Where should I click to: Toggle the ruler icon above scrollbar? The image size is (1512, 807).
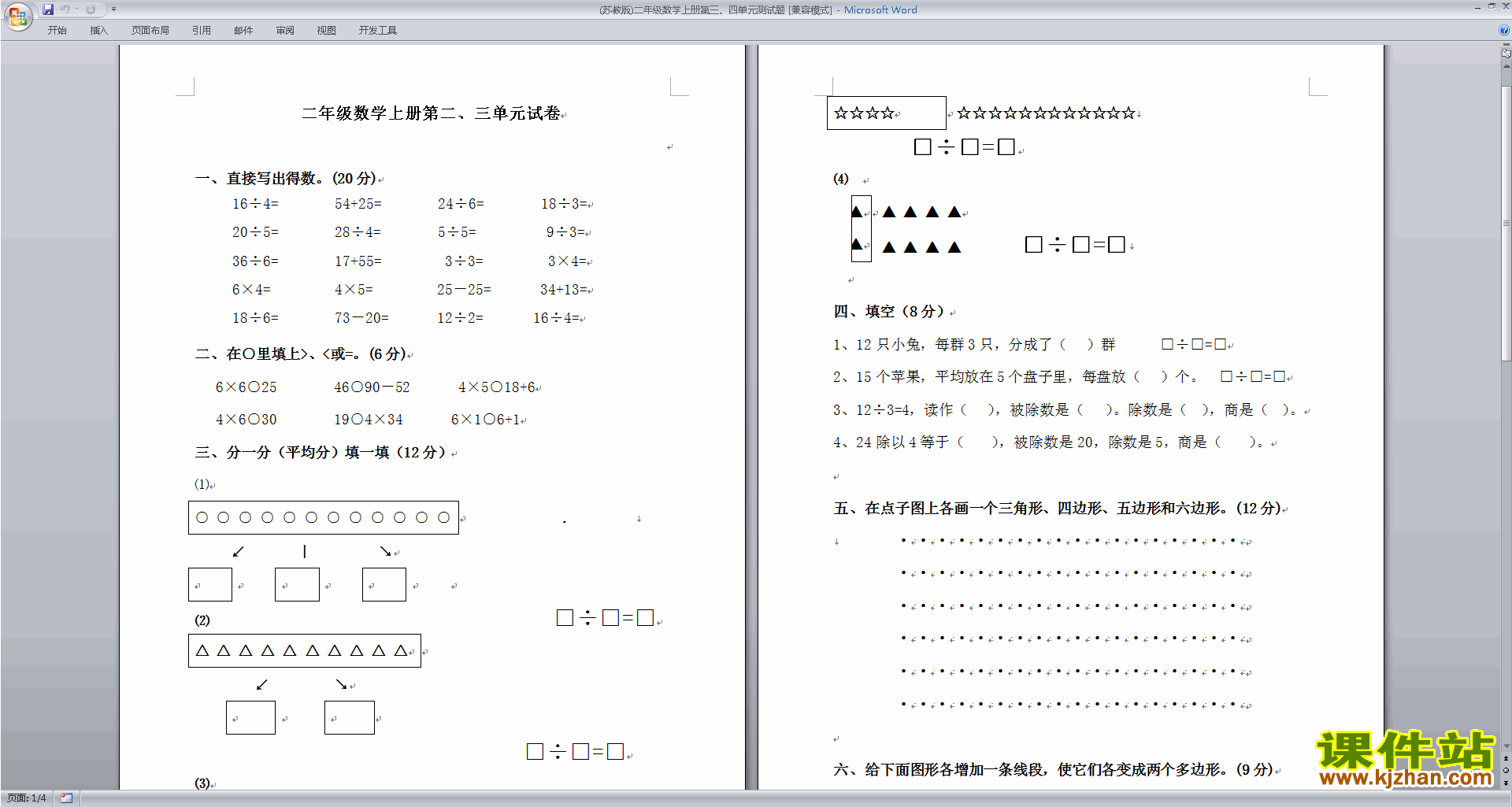(x=1506, y=52)
